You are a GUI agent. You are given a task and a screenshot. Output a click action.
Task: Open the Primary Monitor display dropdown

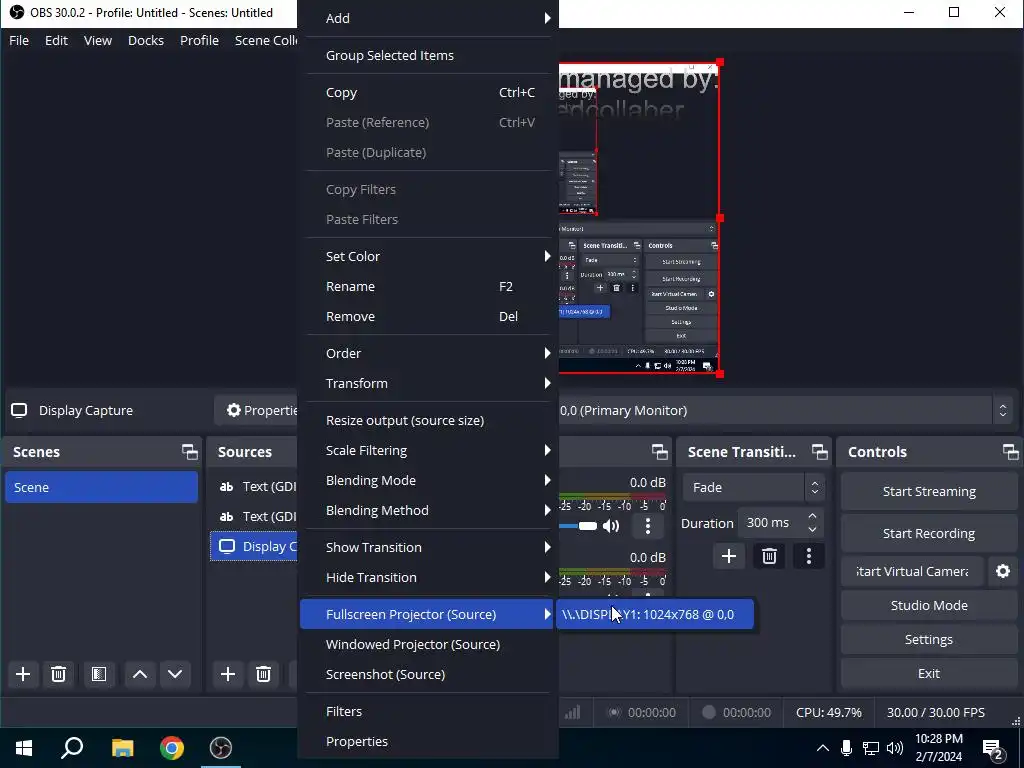tap(785, 411)
